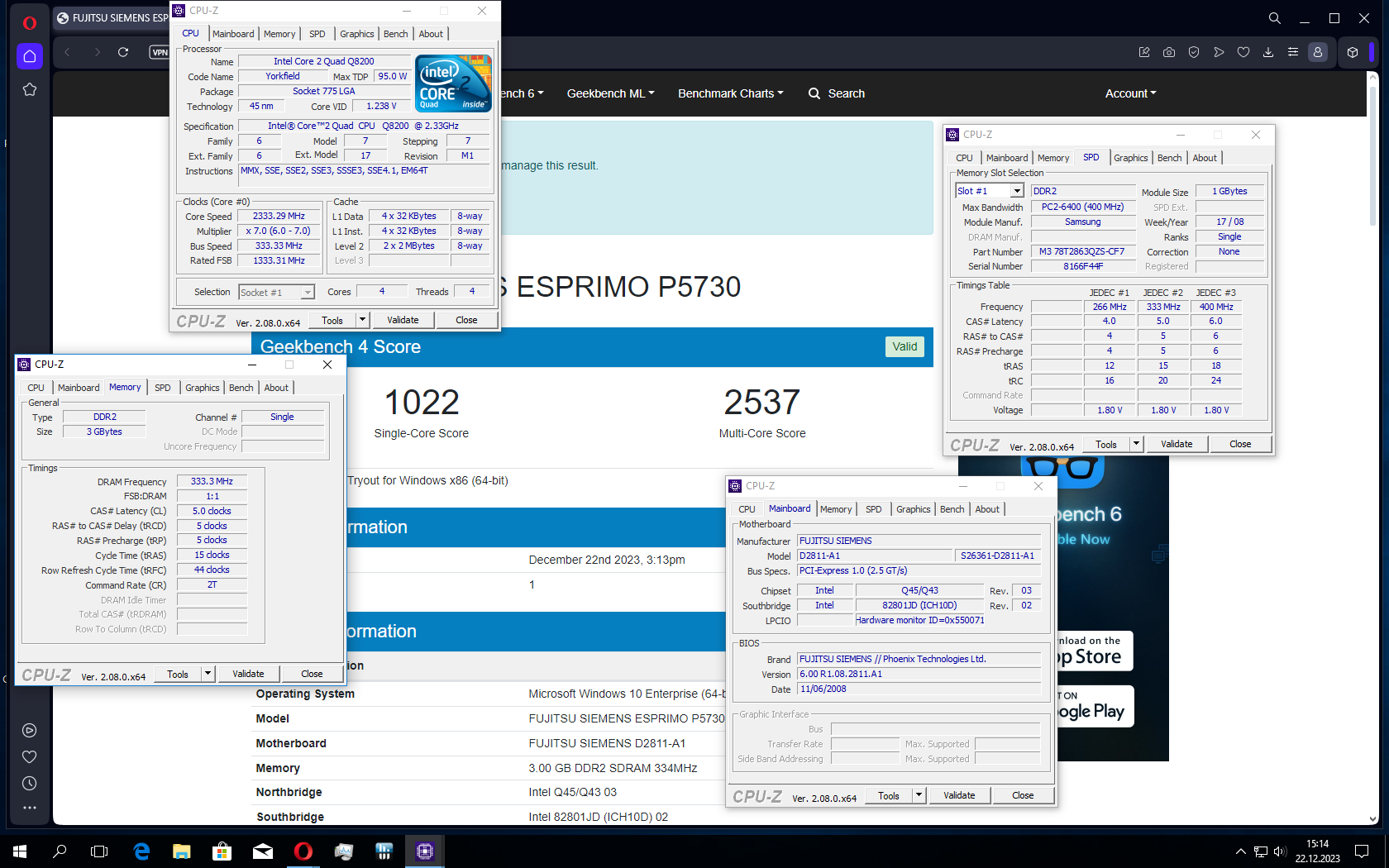Image resolution: width=1389 pixels, height=868 pixels.
Task: Open the downloads icon in toolbar
Action: [1268, 52]
